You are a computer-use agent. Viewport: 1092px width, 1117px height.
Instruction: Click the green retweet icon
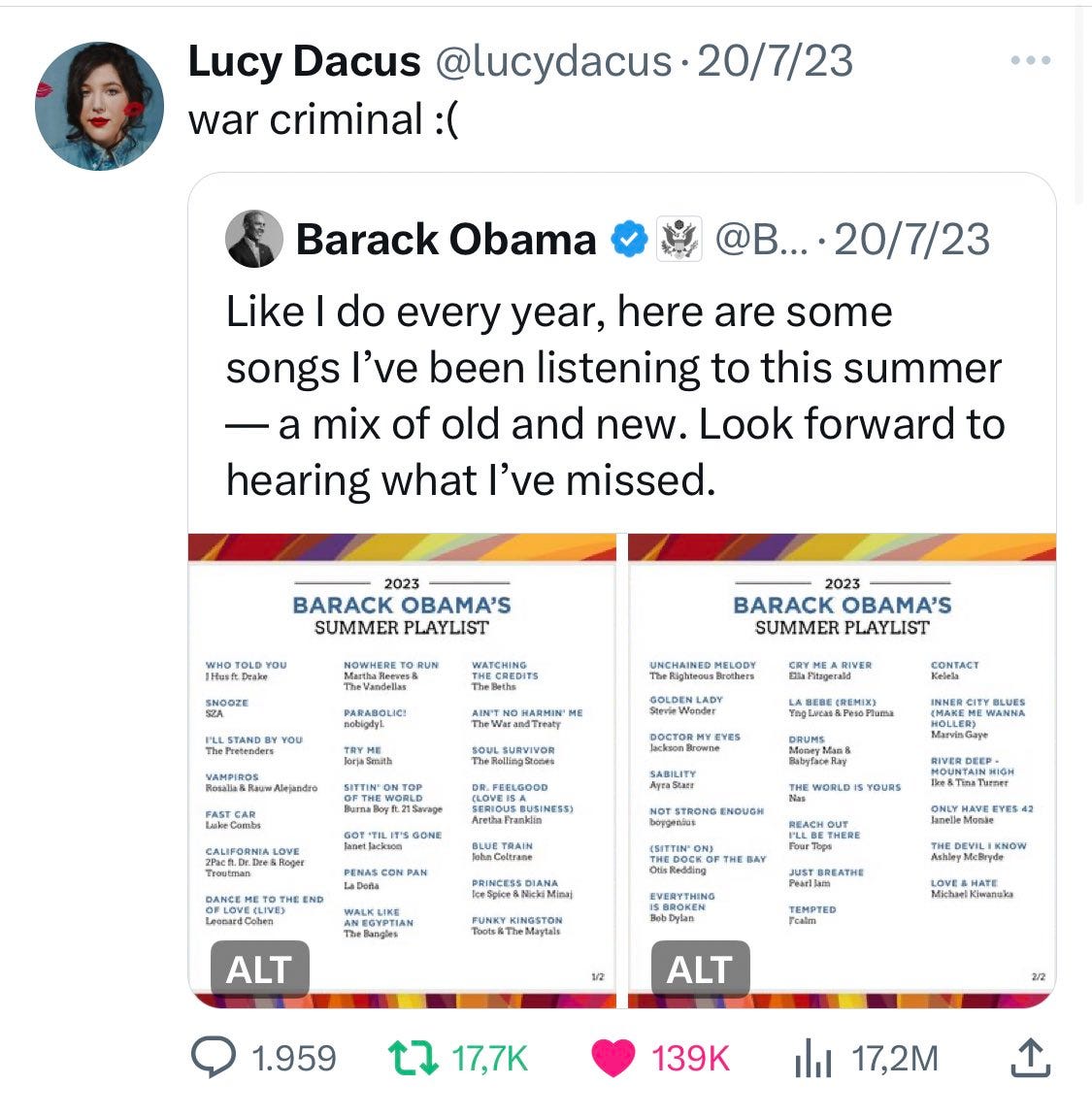coord(414,1059)
